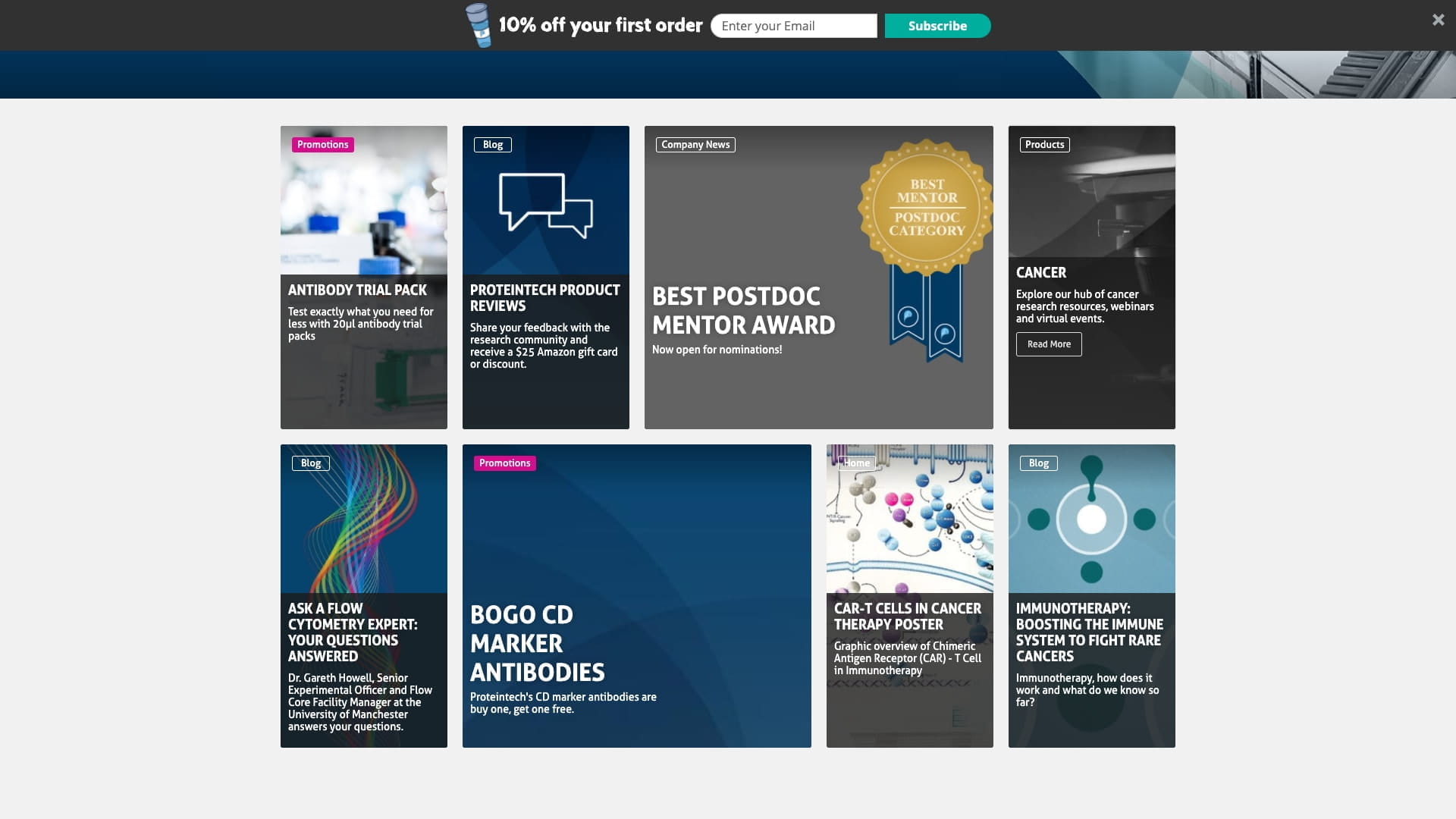The width and height of the screenshot is (1456, 819).
Task: Click the '10% off your first order' text
Action: click(x=600, y=25)
